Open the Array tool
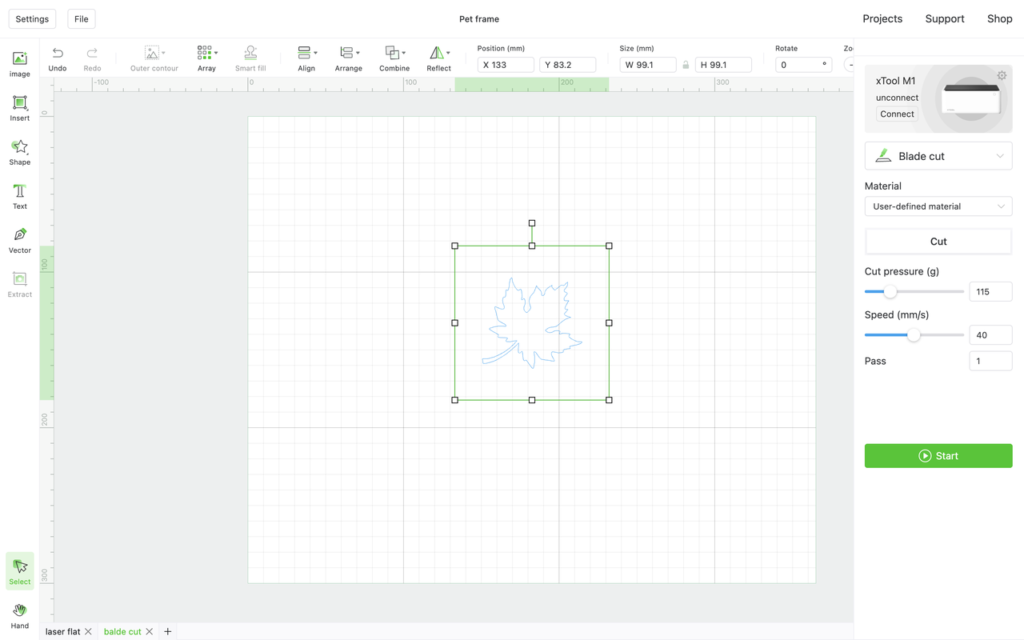This screenshot has width=1024, height=640. (x=206, y=58)
